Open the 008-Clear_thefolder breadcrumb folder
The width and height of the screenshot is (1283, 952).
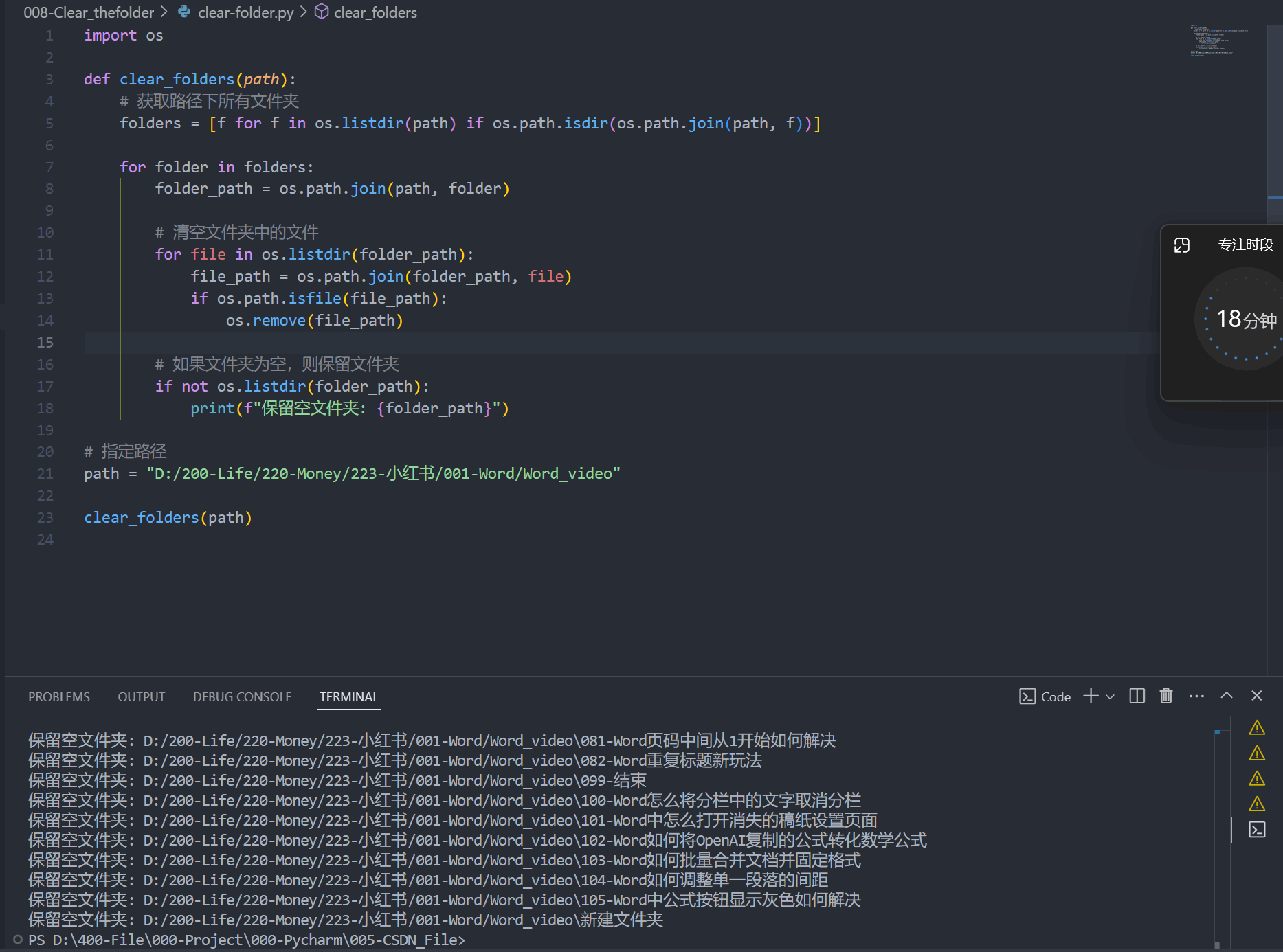(89, 12)
